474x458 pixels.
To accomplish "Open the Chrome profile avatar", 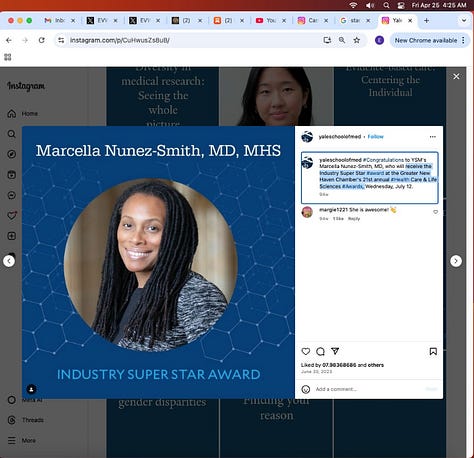I will click(x=379, y=40).
